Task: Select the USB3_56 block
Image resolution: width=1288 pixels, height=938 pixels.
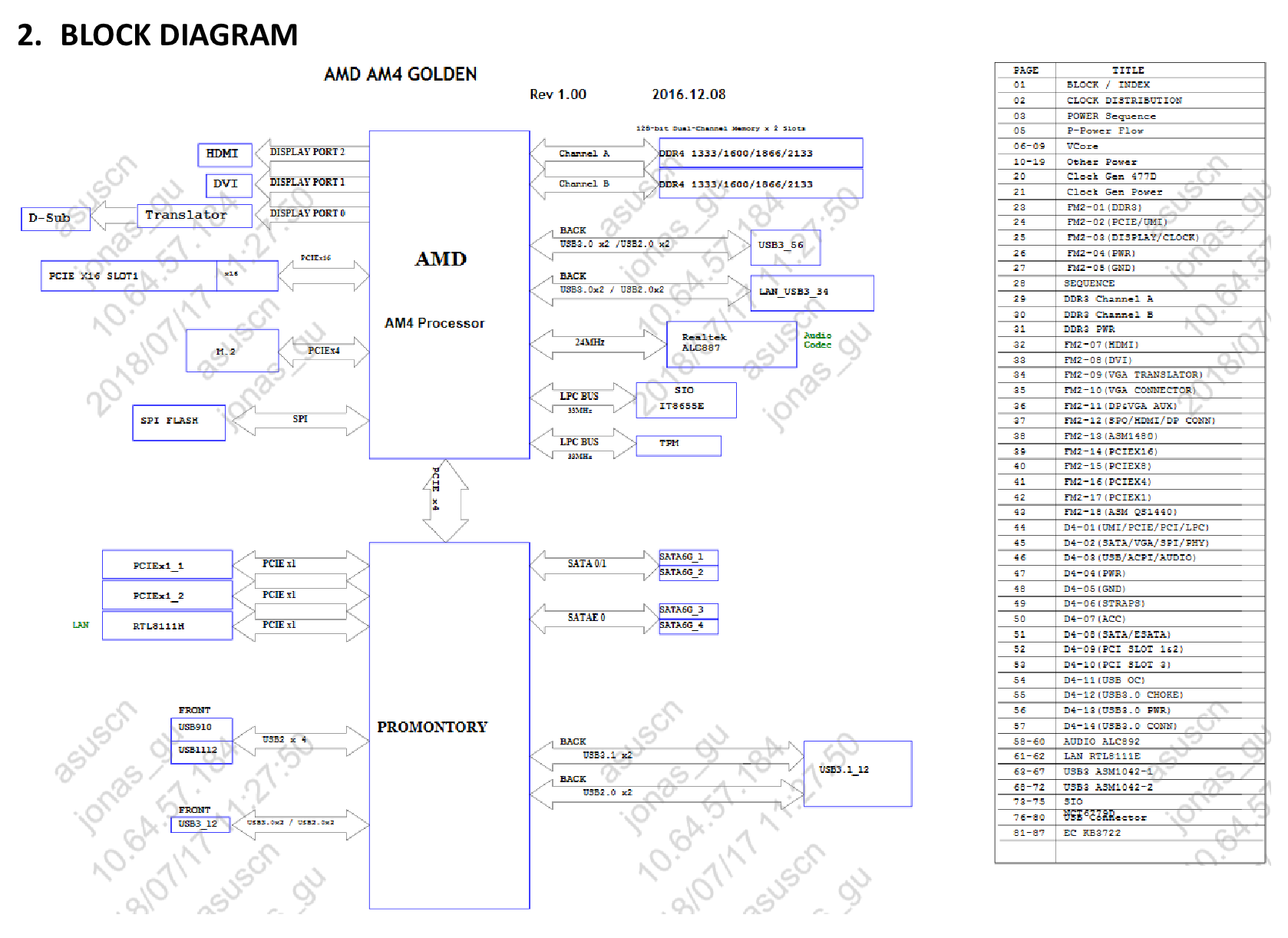Action: 785,247
